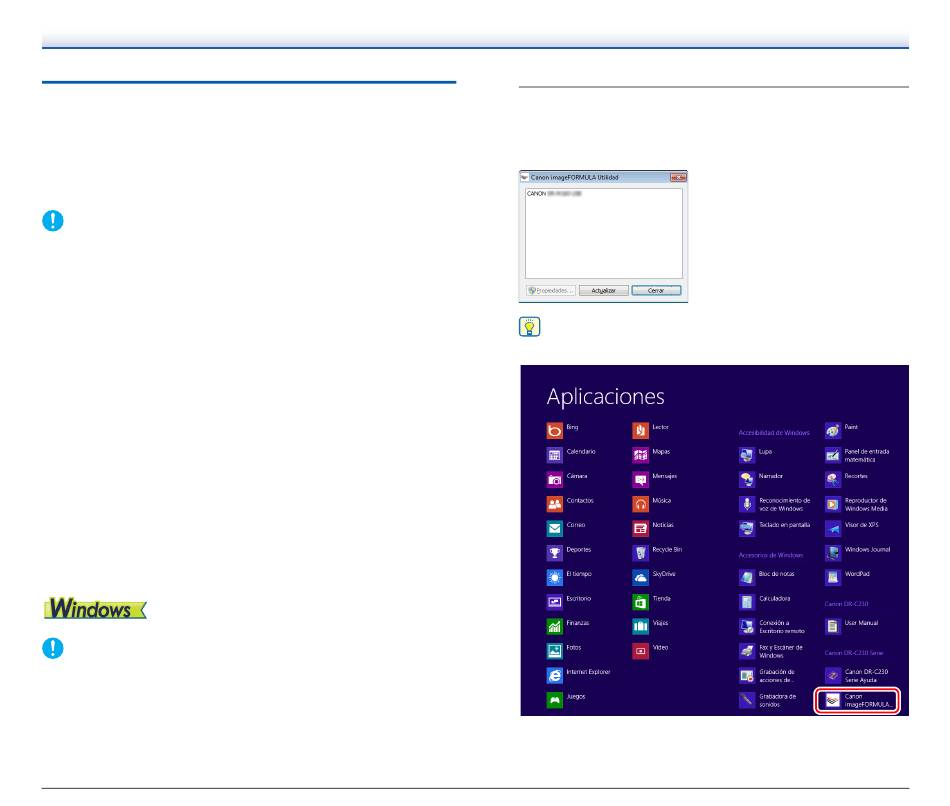Screen dimensions: 950x806
Task: Launch the Fotos app
Action: pyautogui.click(x=563, y=651)
